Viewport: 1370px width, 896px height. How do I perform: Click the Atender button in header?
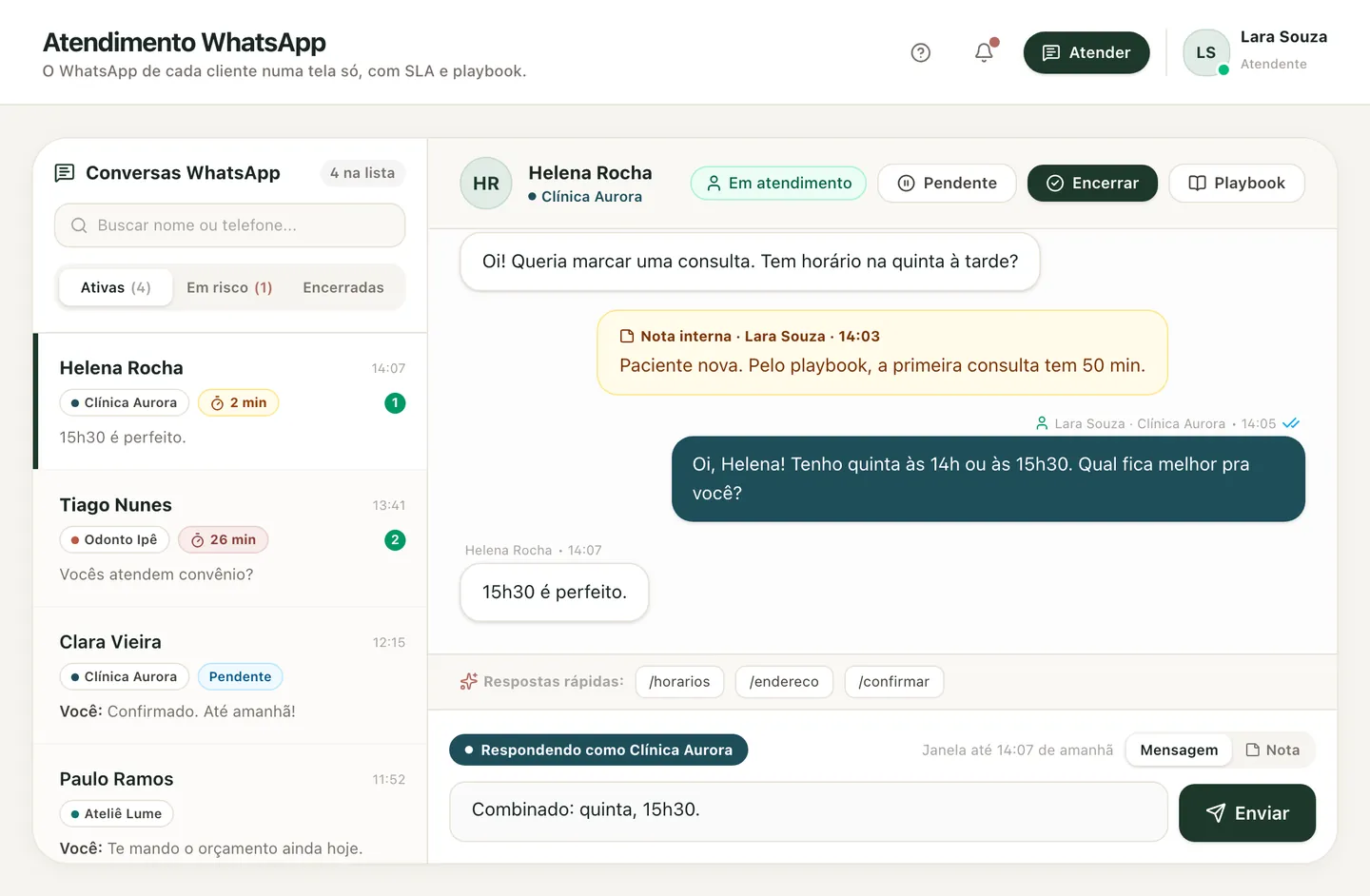pyautogui.click(x=1086, y=52)
